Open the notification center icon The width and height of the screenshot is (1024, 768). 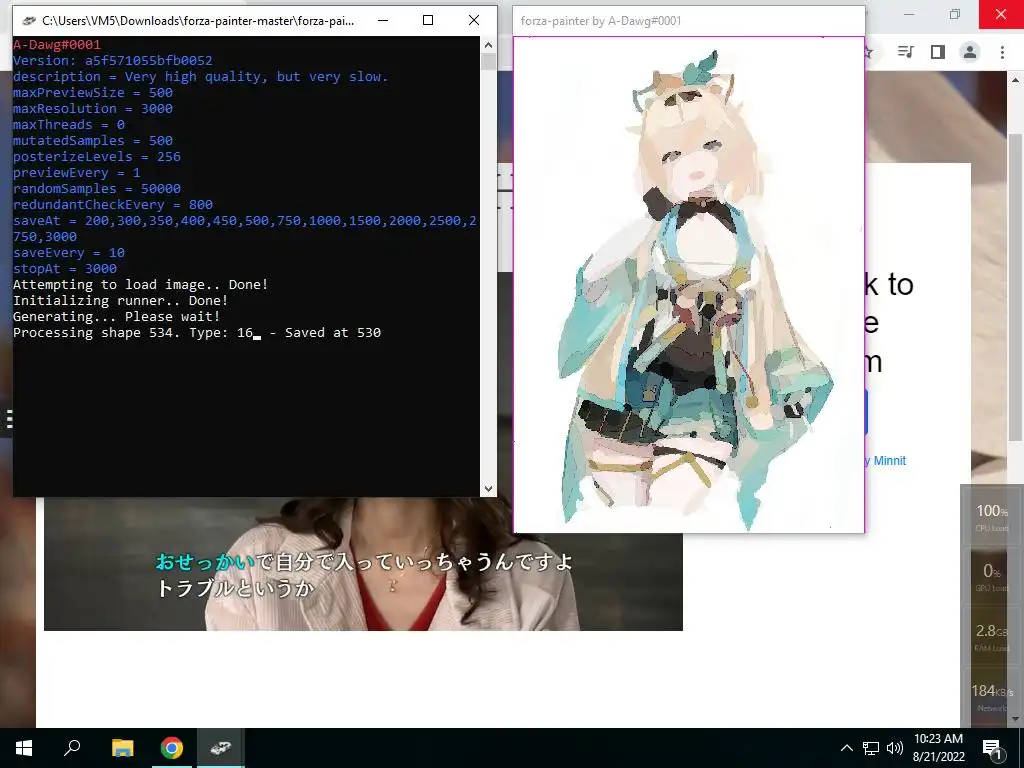(x=993, y=748)
